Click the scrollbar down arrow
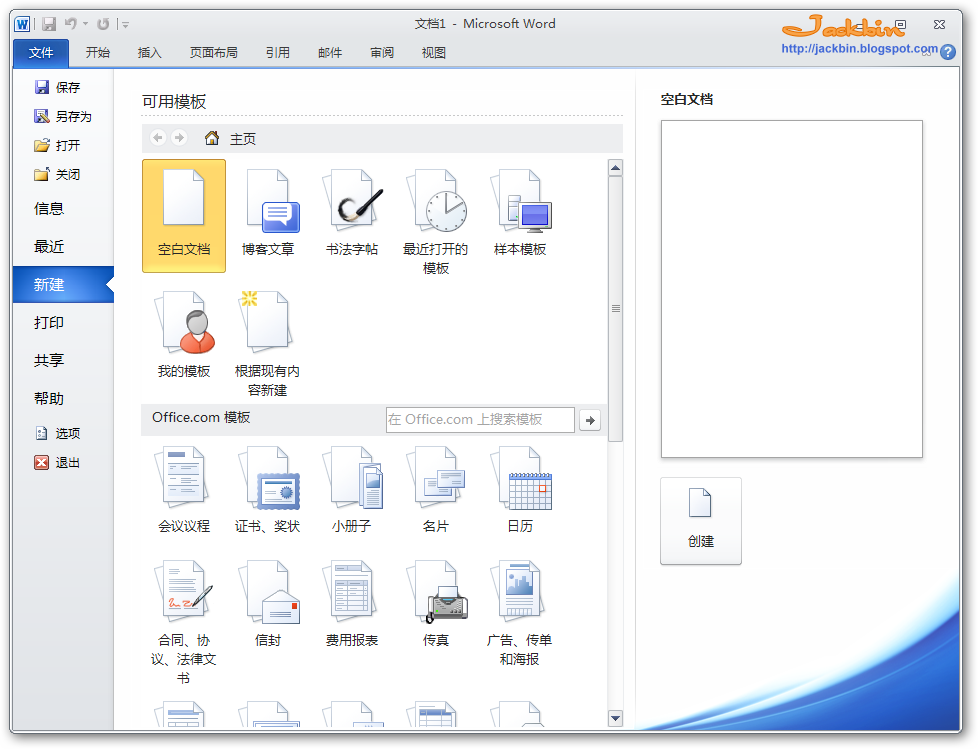The height and width of the screenshot is (749, 978). 615,718
